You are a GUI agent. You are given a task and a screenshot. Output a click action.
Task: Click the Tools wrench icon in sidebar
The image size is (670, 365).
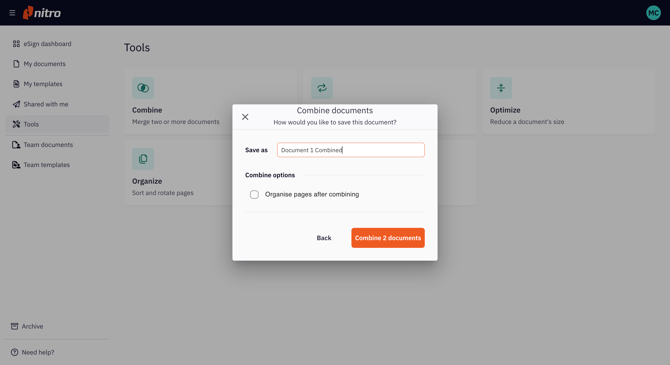point(16,124)
